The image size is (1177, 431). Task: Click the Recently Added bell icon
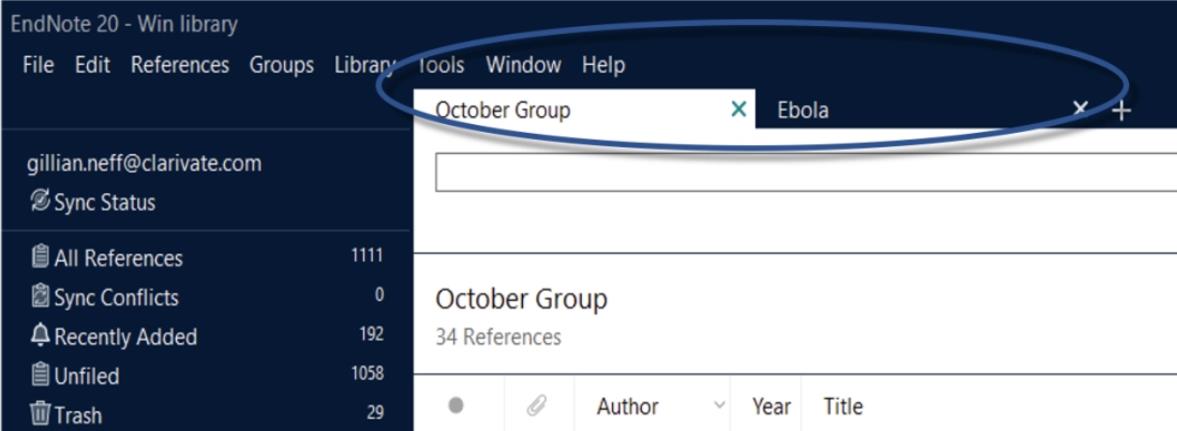[40, 335]
